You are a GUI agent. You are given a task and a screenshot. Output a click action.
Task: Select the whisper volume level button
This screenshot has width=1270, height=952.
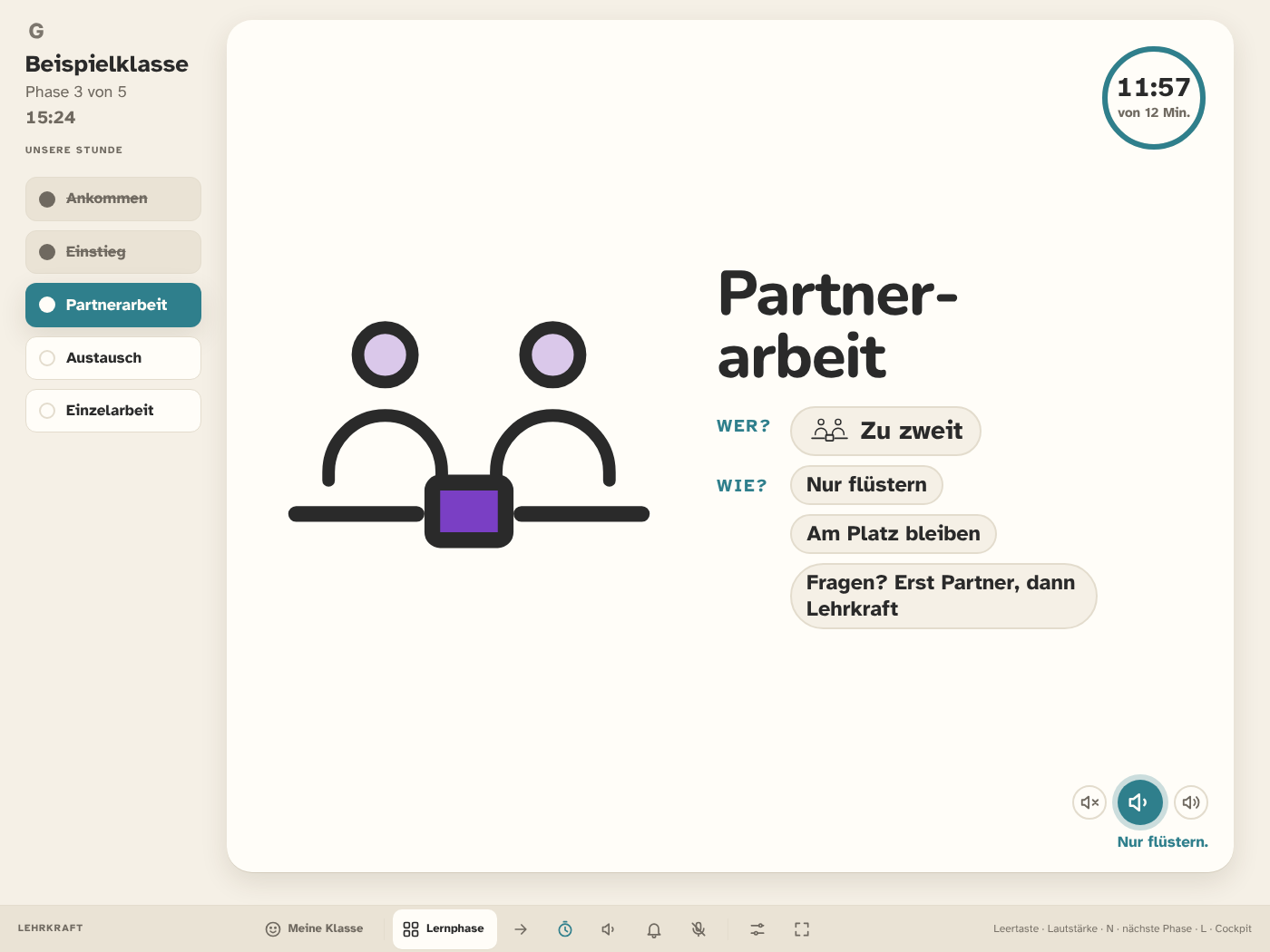click(x=1140, y=802)
